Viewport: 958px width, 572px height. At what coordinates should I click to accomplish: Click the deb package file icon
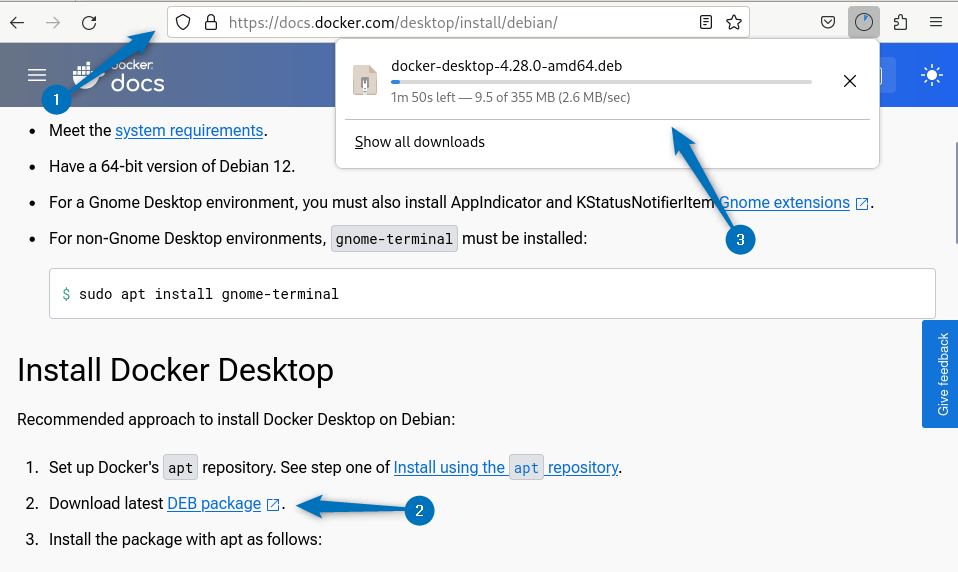coord(365,81)
